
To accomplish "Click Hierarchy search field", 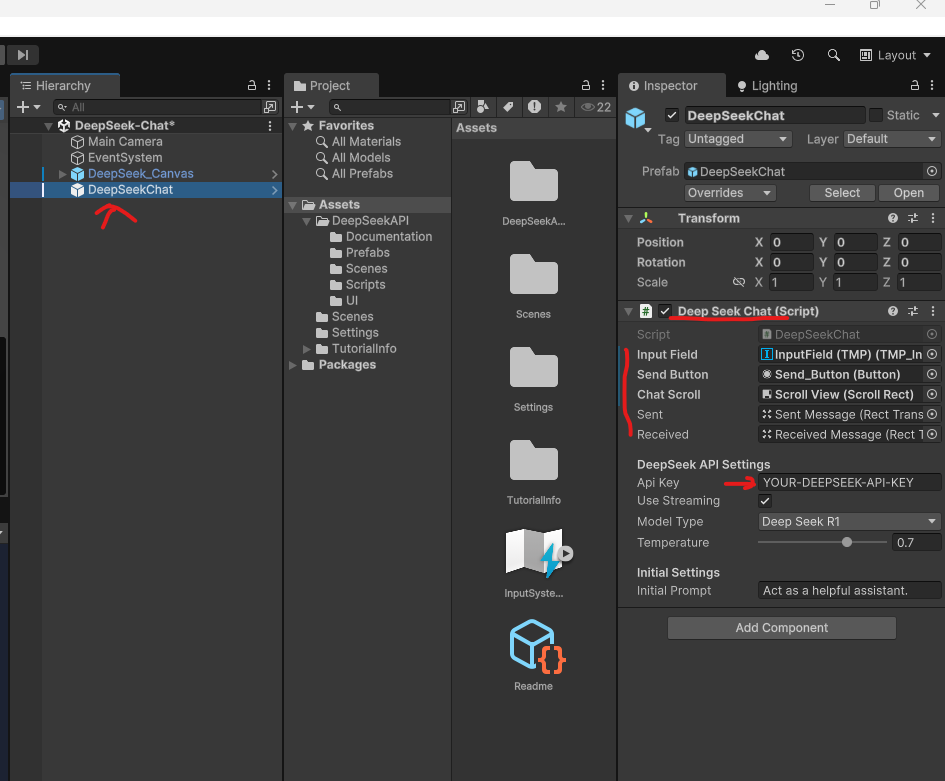I will [x=157, y=107].
